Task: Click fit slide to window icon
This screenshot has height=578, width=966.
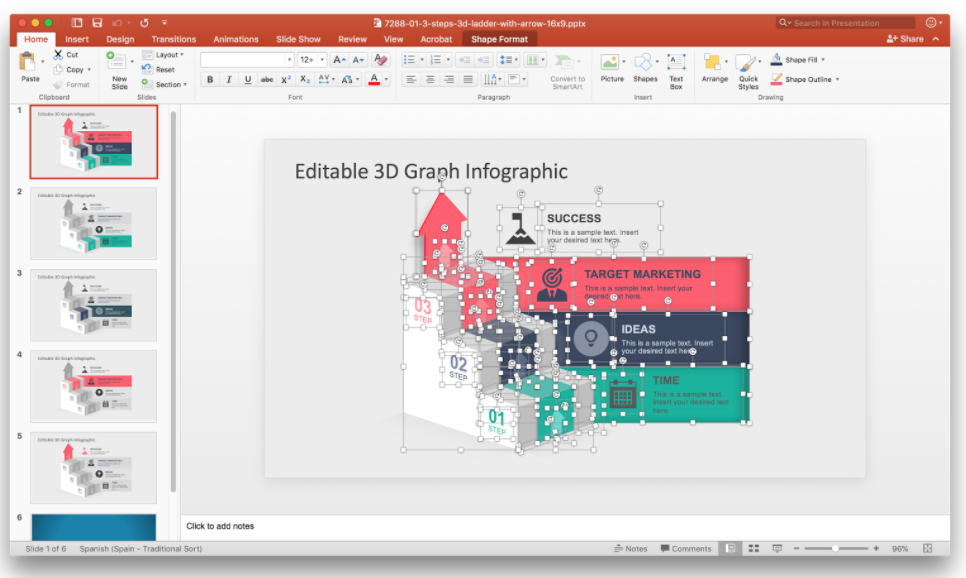Action: [x=928, y=548]
